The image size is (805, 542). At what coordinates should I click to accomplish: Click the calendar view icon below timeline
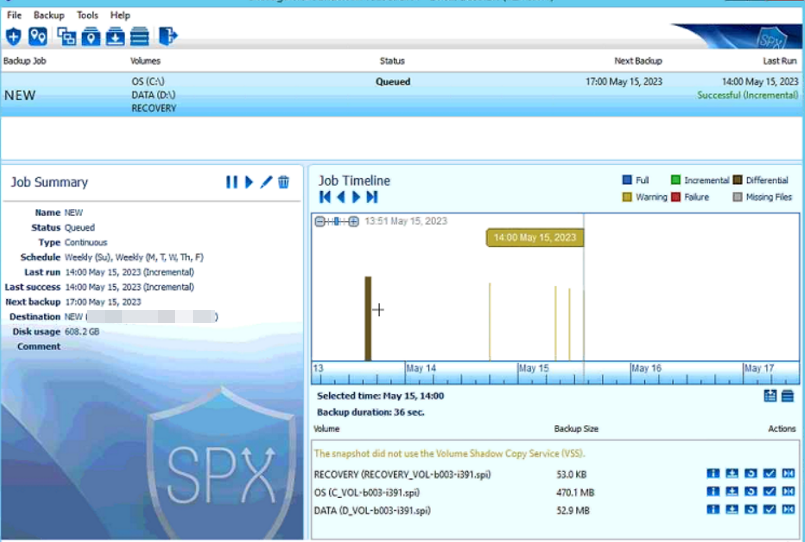[770, 396]
